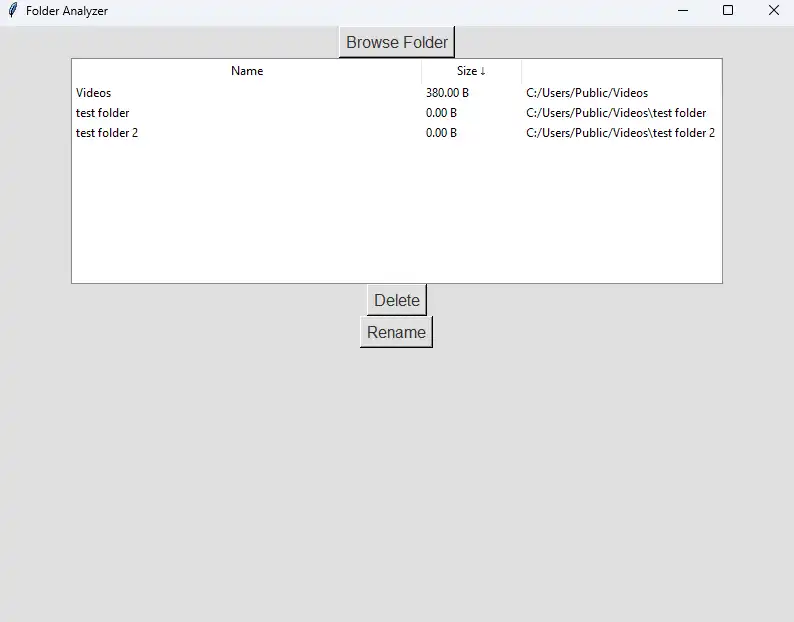Click the 0.00 B size of test folder

tap(441, 112)
